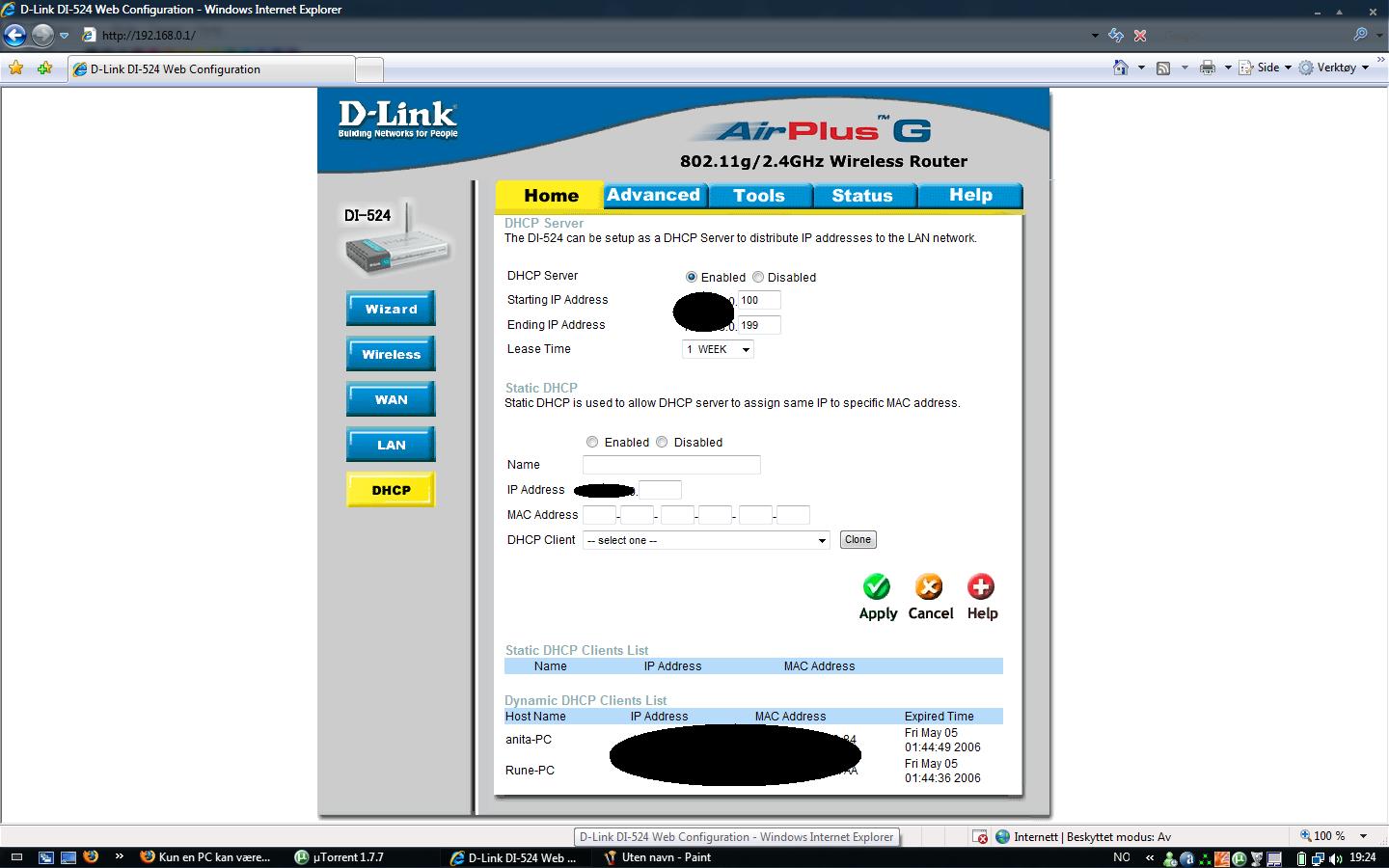The image size is (1389, 868).
Task: Open the Print dropdown arrow
Action: (x=1228, y=68)
